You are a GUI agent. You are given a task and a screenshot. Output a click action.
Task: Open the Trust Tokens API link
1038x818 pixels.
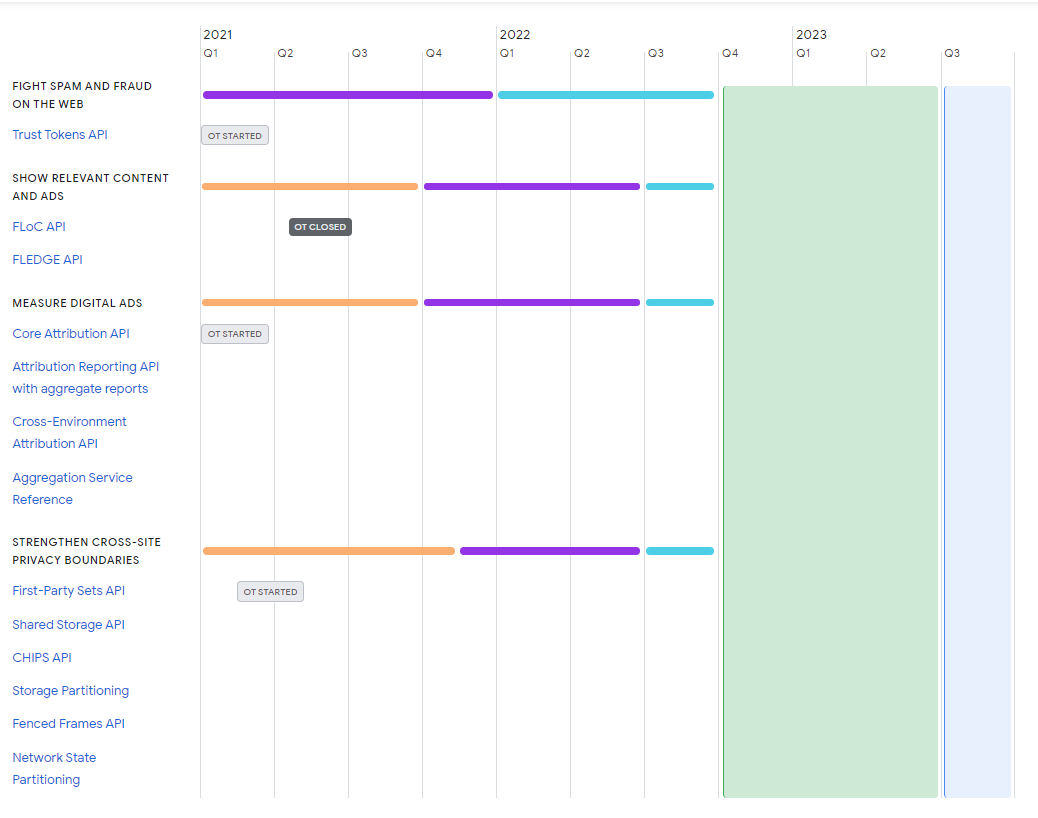[x=60, y=135]
